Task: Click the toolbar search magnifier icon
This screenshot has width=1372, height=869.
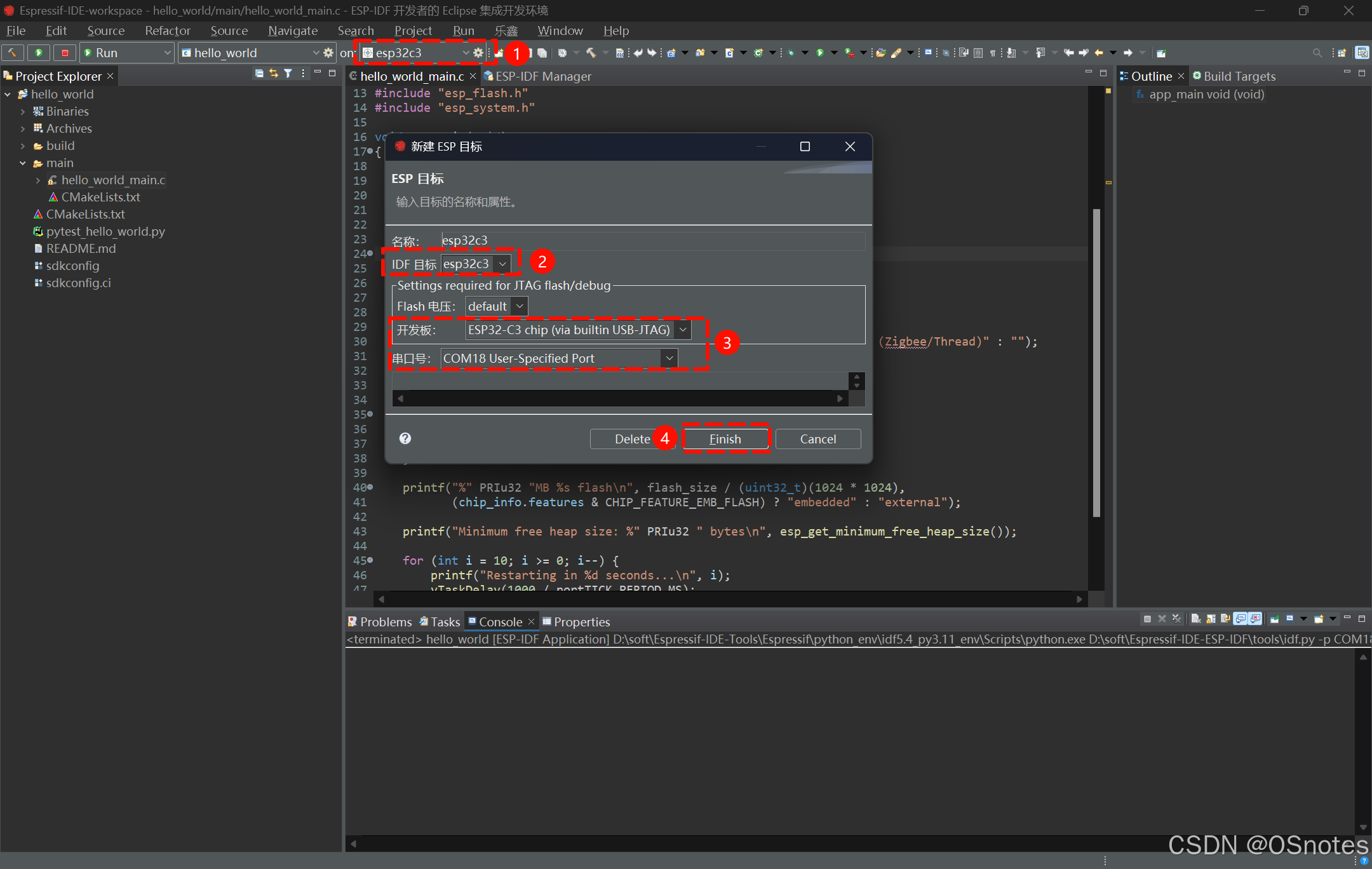Action: click(1317, 53)
